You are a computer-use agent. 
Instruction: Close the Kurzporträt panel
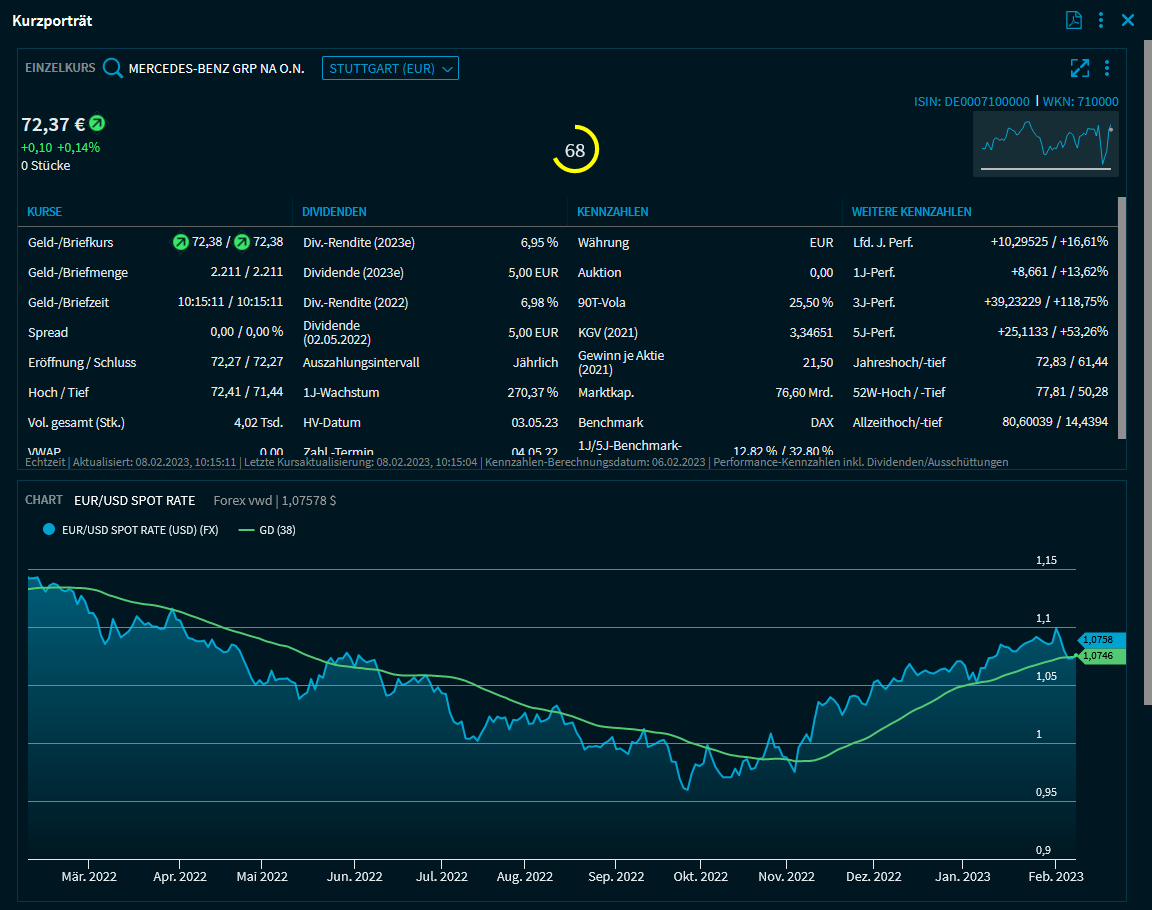click(1128, 20)
